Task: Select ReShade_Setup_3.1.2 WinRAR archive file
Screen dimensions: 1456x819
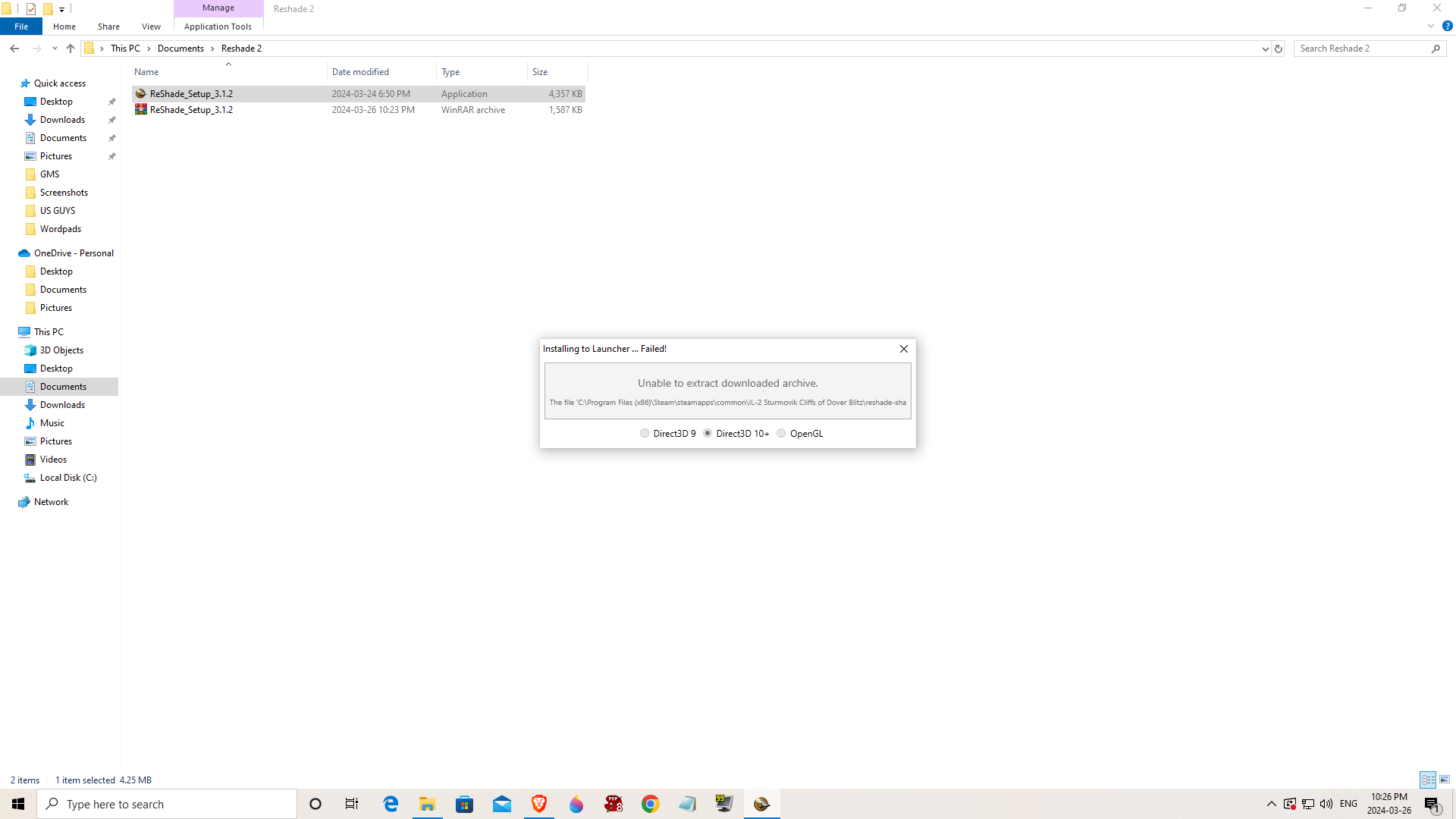Action: (x=358, y=110)
